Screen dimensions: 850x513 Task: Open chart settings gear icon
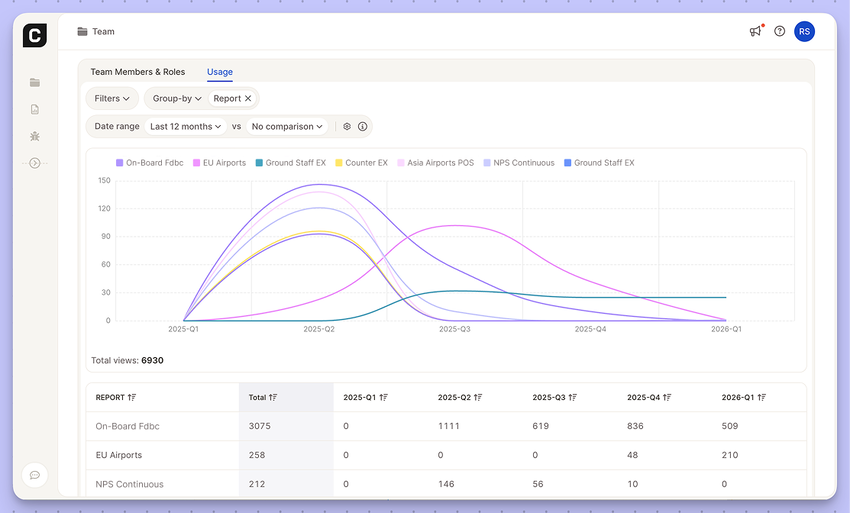347,127
